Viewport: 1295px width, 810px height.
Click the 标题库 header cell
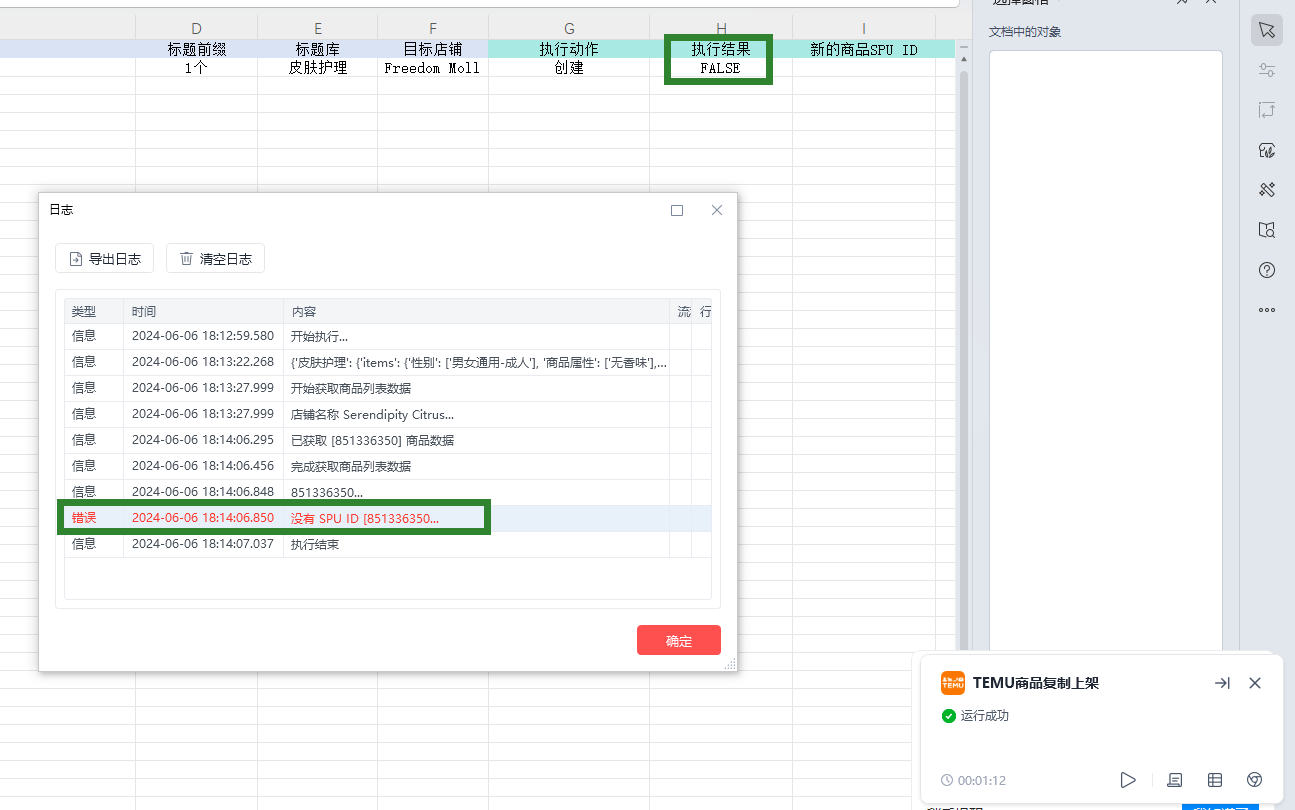tap(318, 49)
